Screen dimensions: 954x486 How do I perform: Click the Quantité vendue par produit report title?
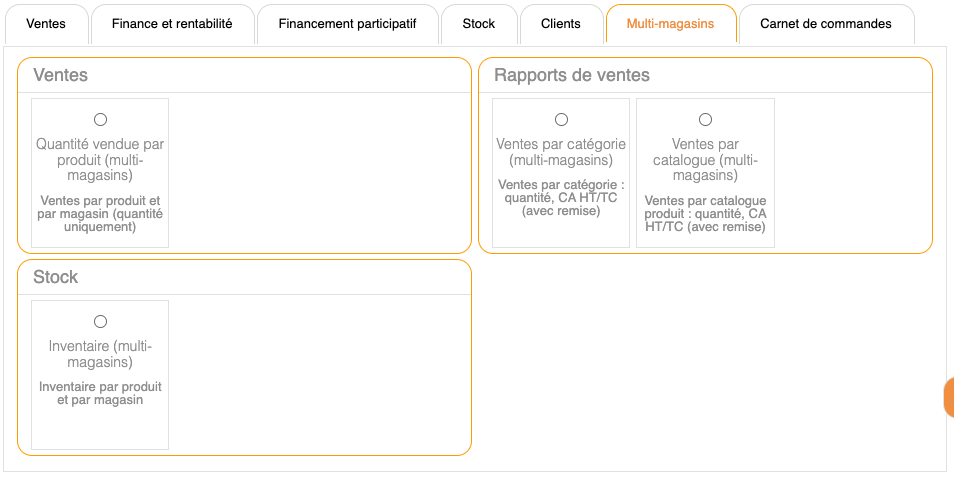click(x=100, y=160)
